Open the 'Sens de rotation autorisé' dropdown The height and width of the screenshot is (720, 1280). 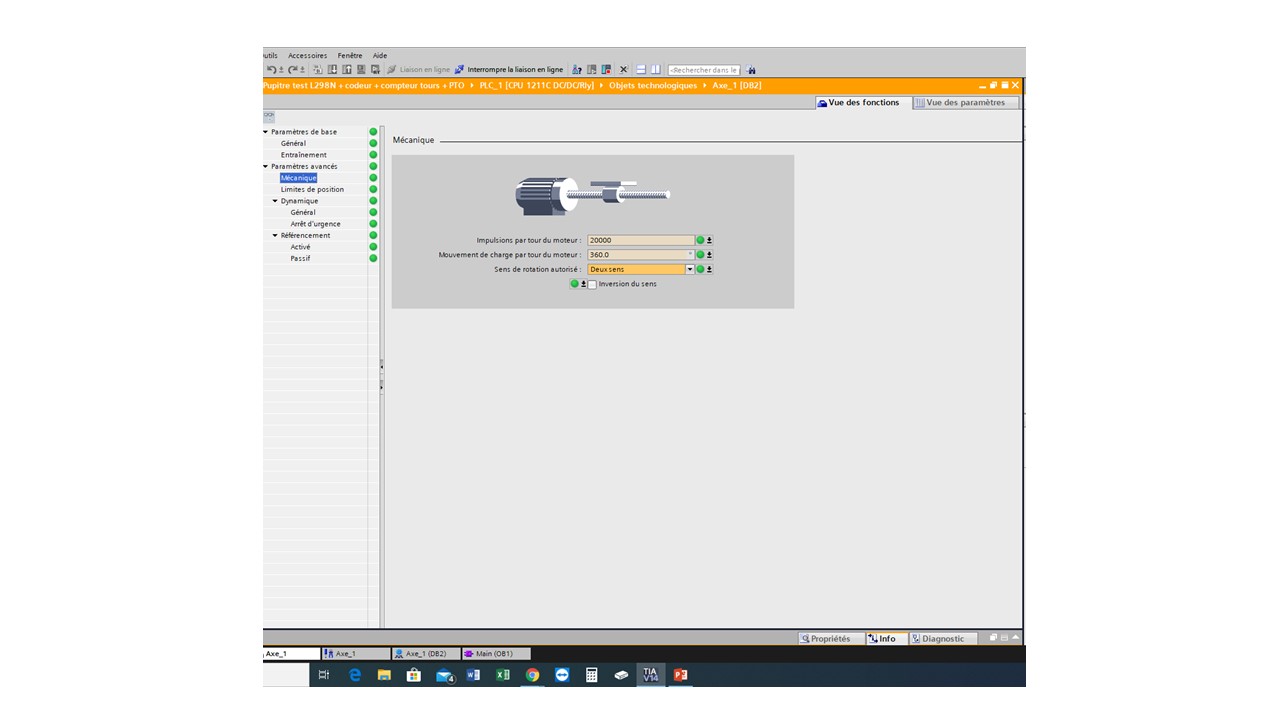[x=689, y=270]
